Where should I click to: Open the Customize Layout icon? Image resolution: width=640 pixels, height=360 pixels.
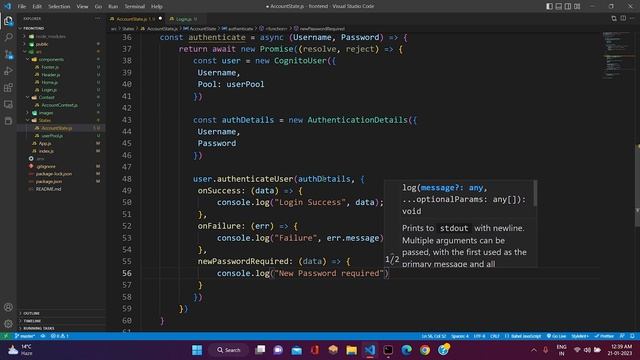tap(577, 6)
